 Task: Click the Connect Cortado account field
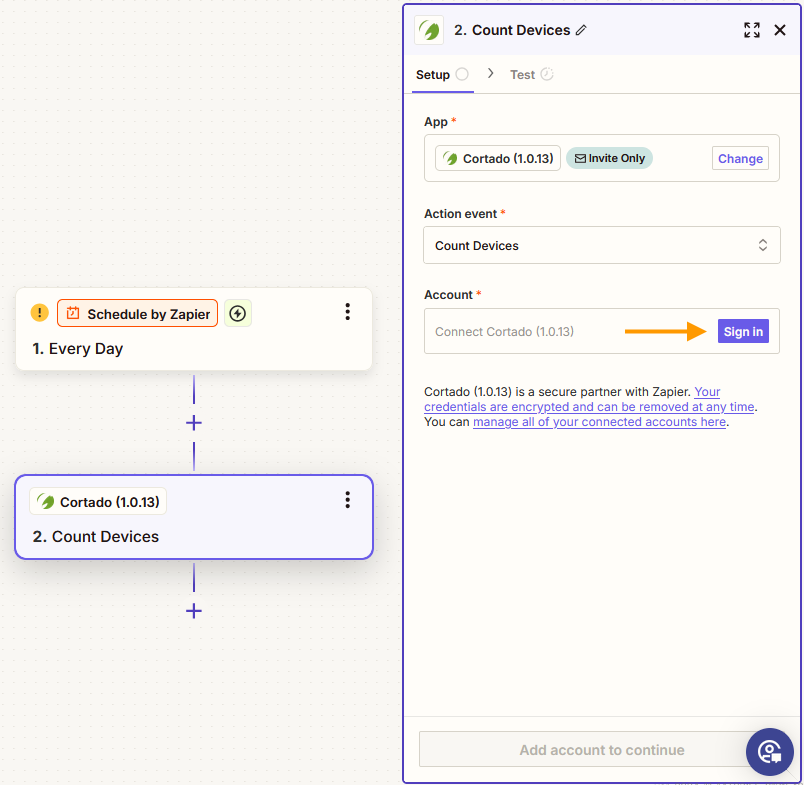[x=601, y=331]
